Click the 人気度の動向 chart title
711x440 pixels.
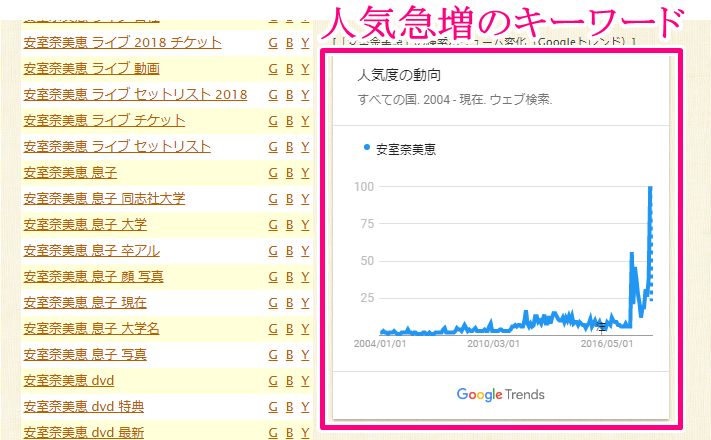pyautogui.click(x=398, y=76)
